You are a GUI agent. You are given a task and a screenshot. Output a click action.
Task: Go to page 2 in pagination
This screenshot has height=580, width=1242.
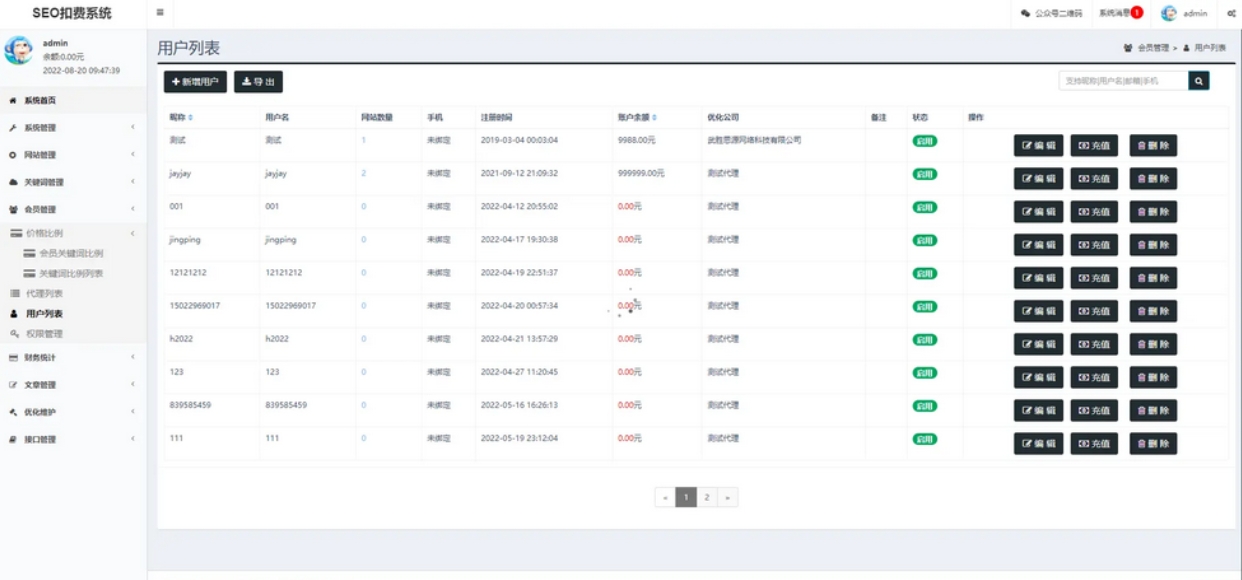click(x=707, y=497)
